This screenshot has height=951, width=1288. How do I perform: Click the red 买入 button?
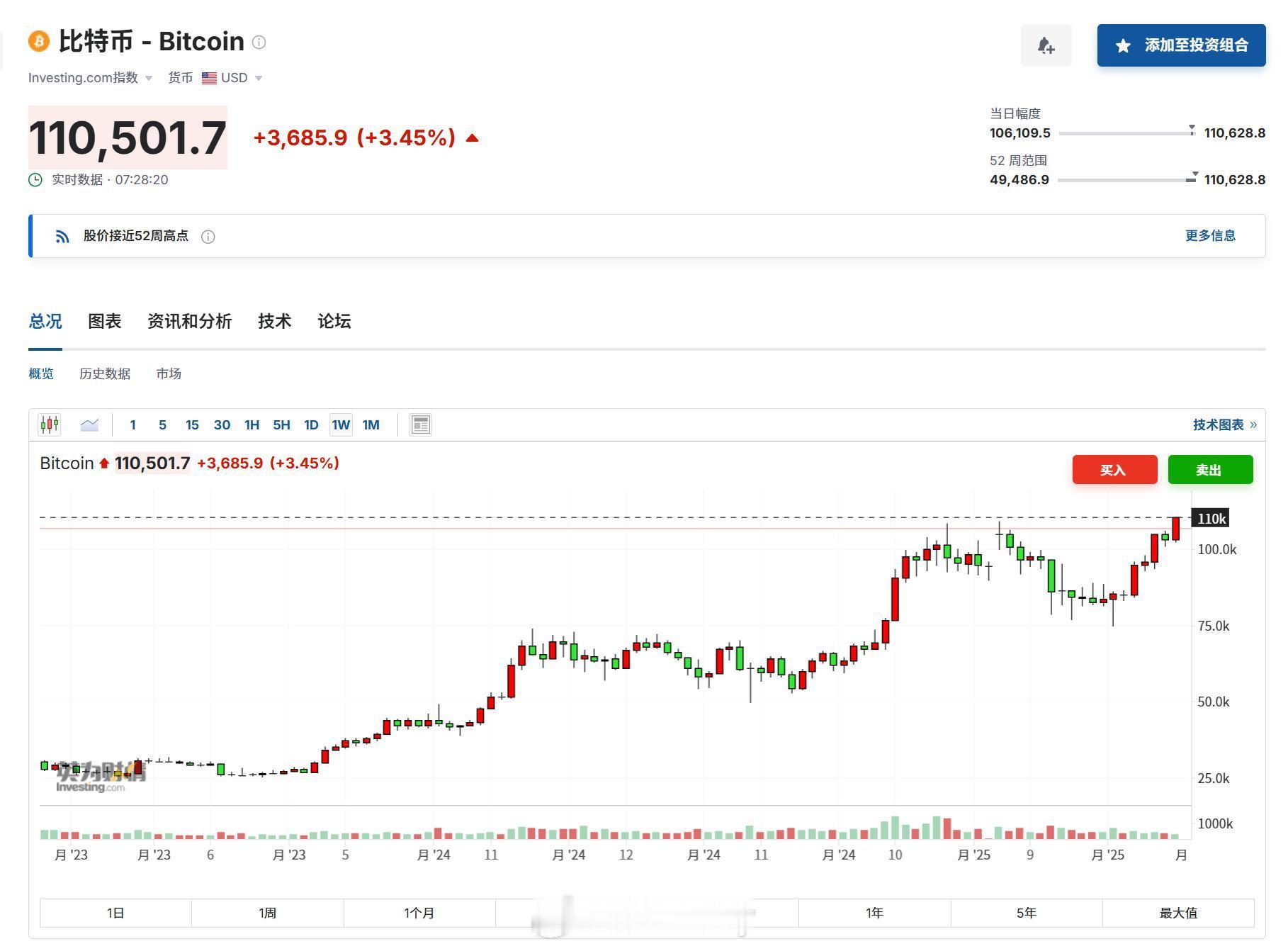[1114, 470]
